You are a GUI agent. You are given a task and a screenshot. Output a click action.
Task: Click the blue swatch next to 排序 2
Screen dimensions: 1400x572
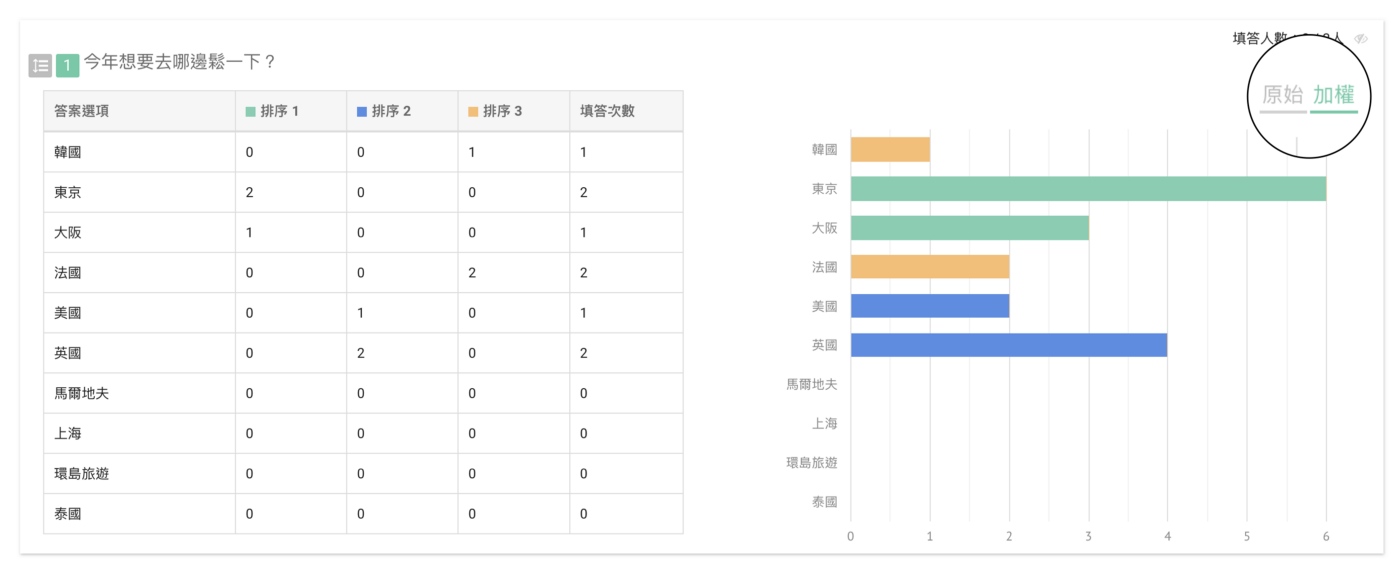pos(362,111)
